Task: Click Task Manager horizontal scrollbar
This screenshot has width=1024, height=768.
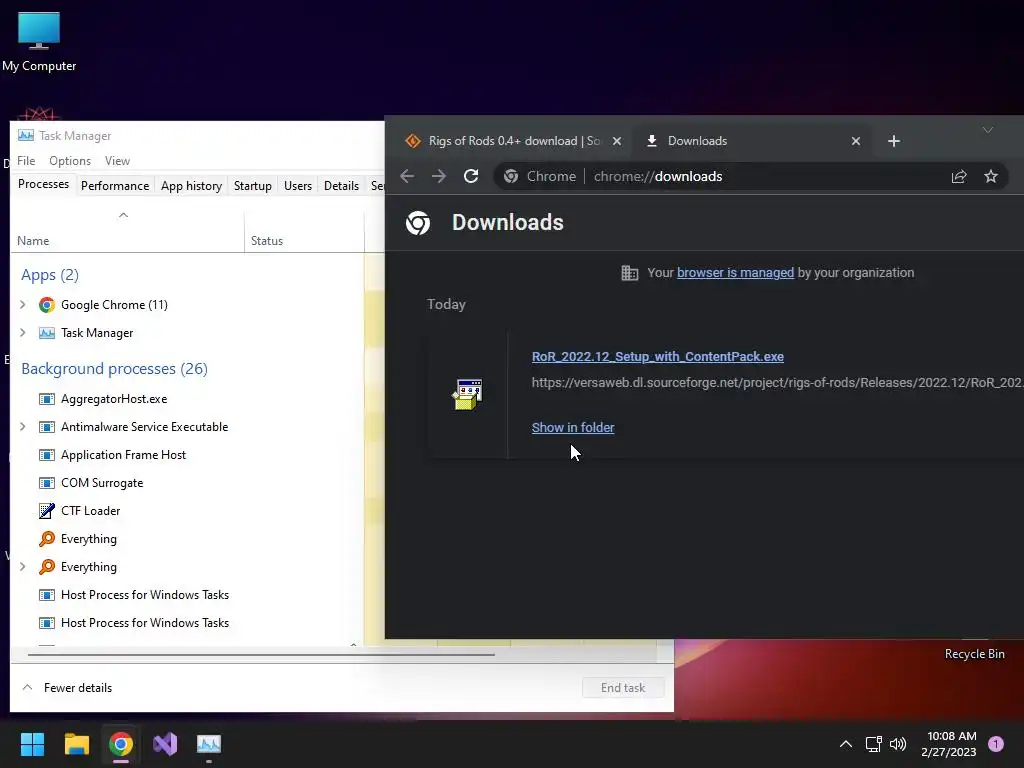Action: pos(261,654)
